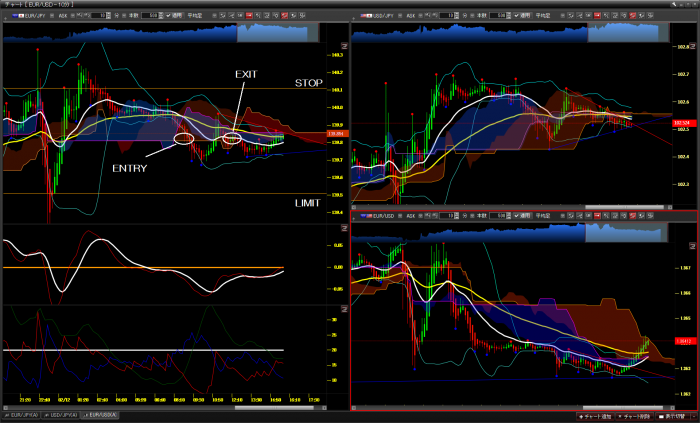The height and width of the screenshot is (423, 700).
Task: Click the overview range window above EUR/JPY chart
Action: [278, 33]
